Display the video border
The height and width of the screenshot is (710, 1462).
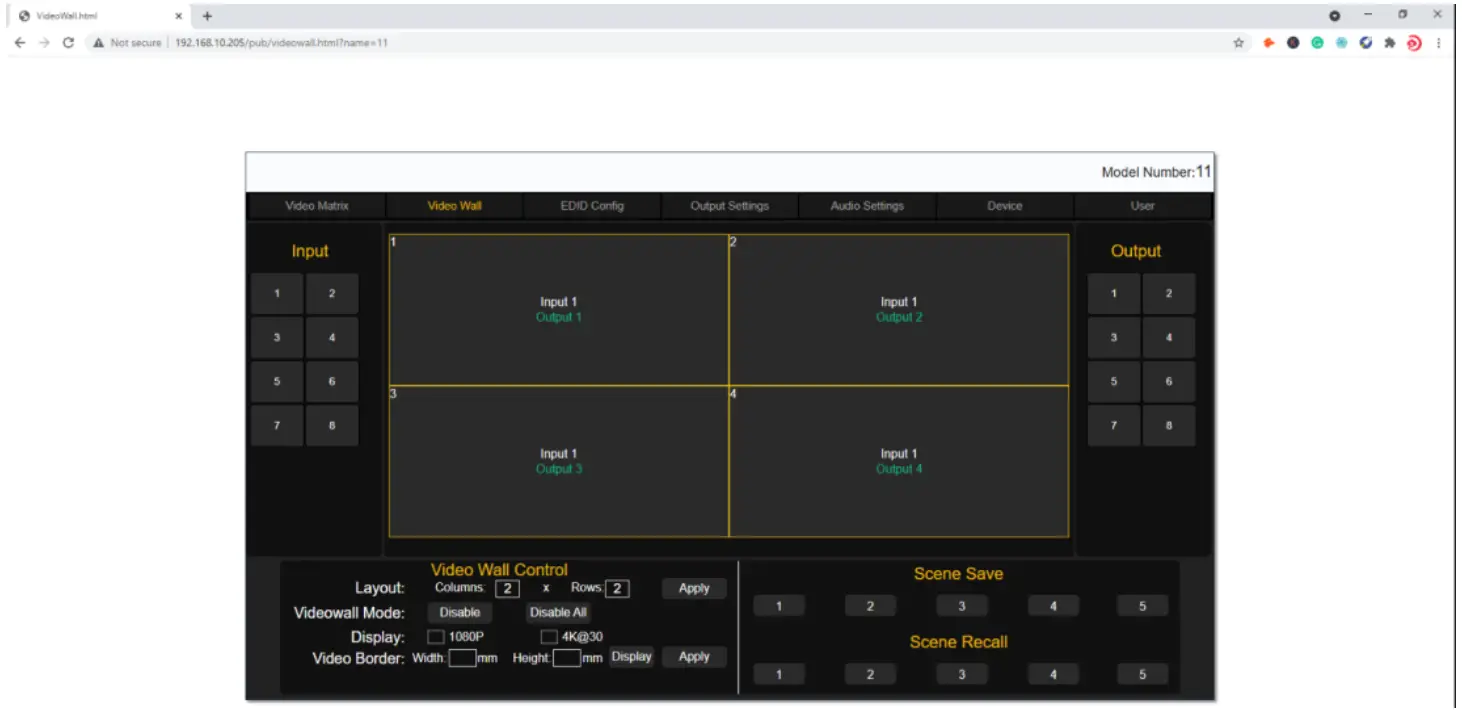pos(631,657)
